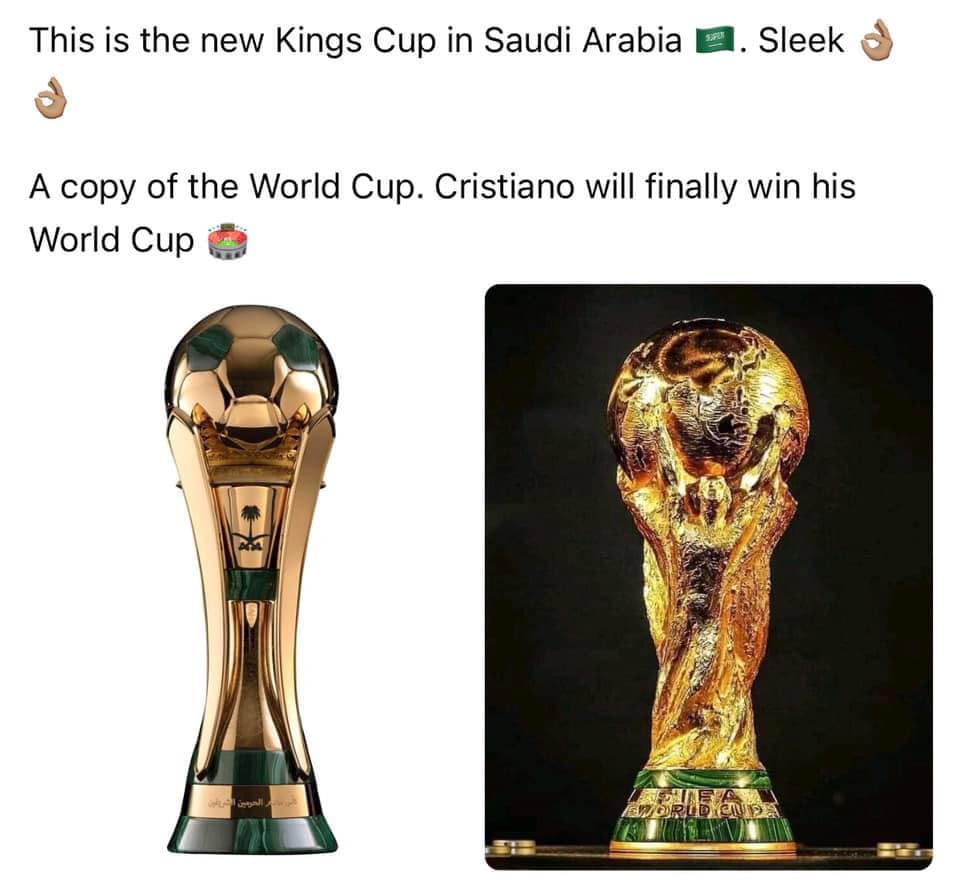Click the stadium emoji after 'World Cup'

click(x=228, y=241)
